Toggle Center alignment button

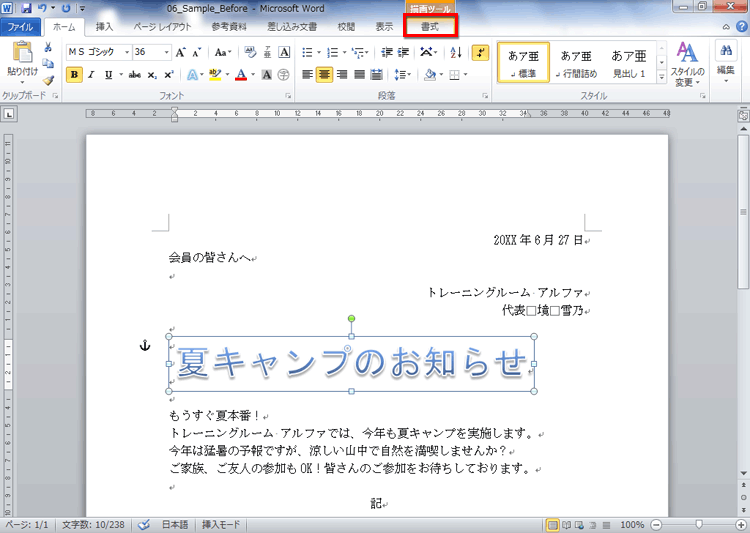pos(324,75)
